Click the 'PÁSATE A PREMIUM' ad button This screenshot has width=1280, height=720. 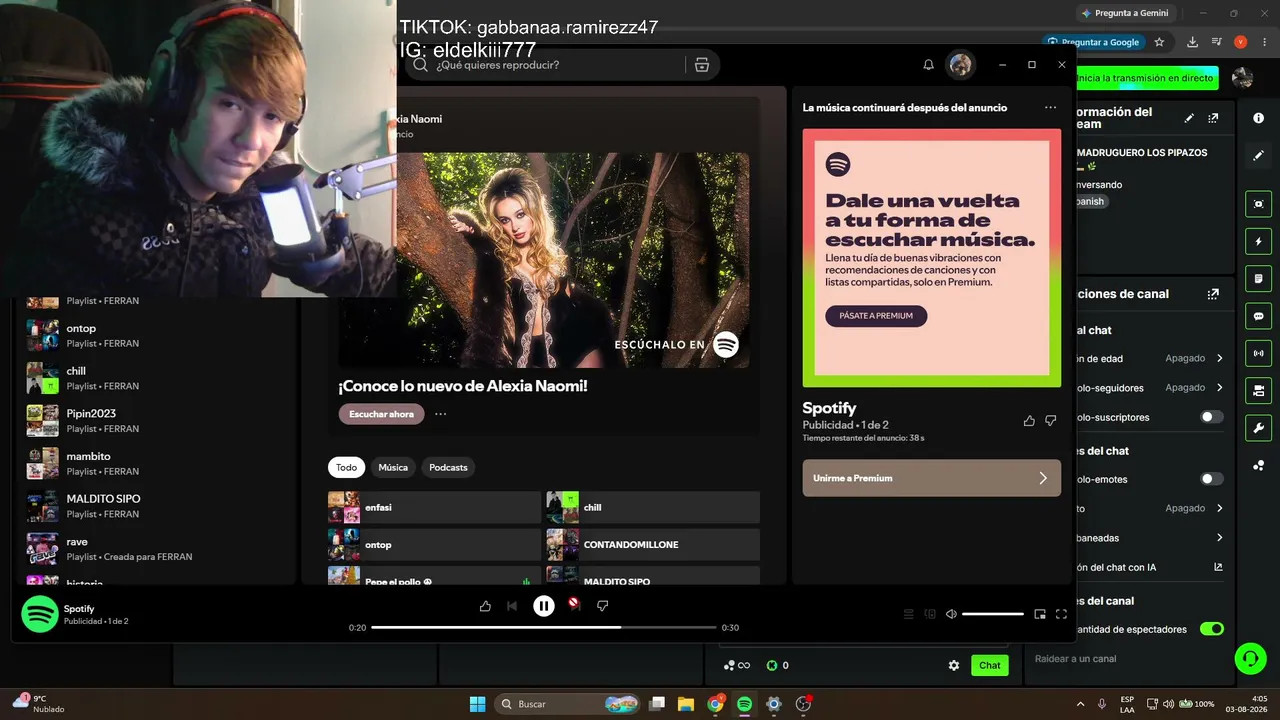(876, 316)
